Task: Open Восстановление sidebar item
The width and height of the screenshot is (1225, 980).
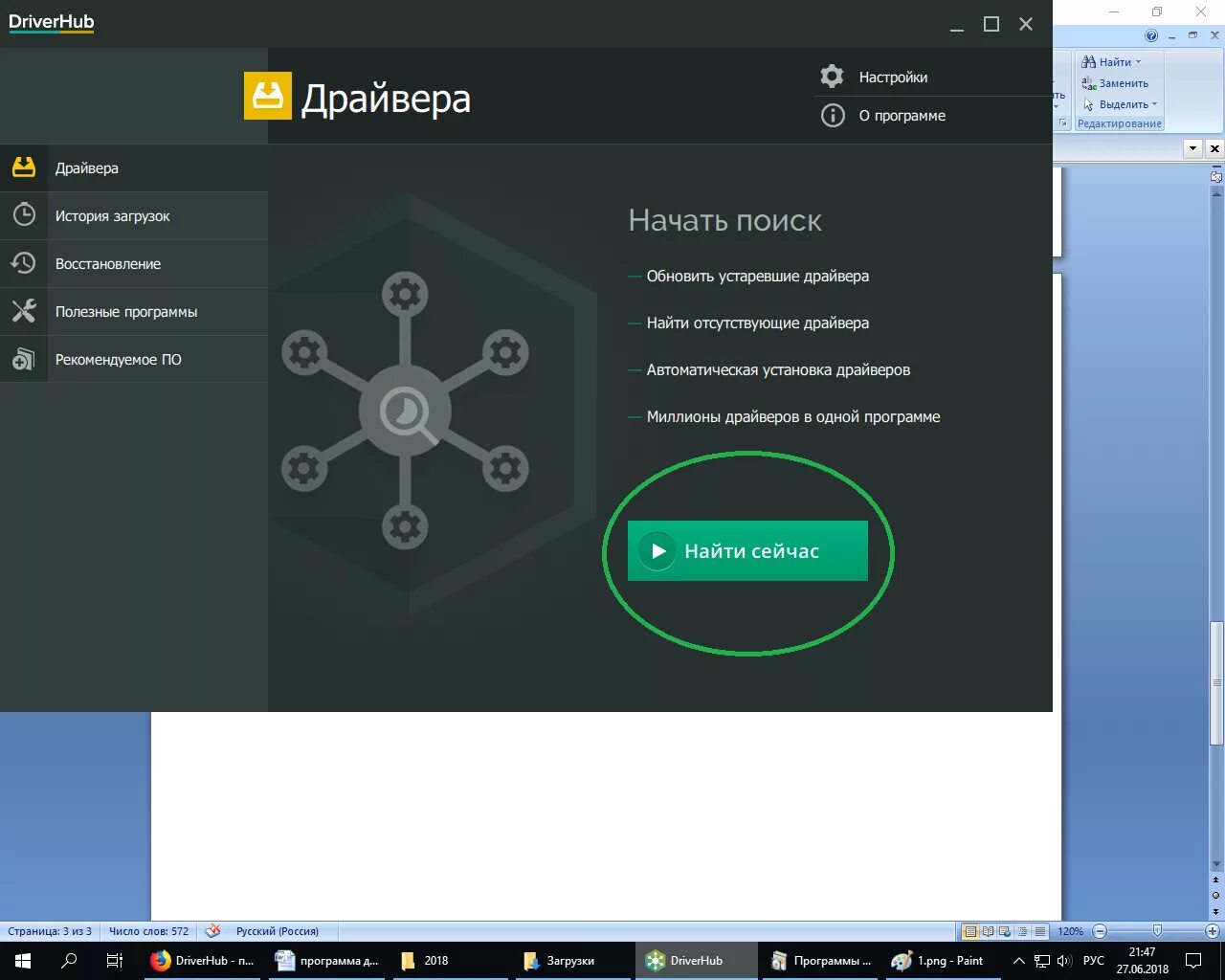Action: pyautogui.click(x=134, y=263)
